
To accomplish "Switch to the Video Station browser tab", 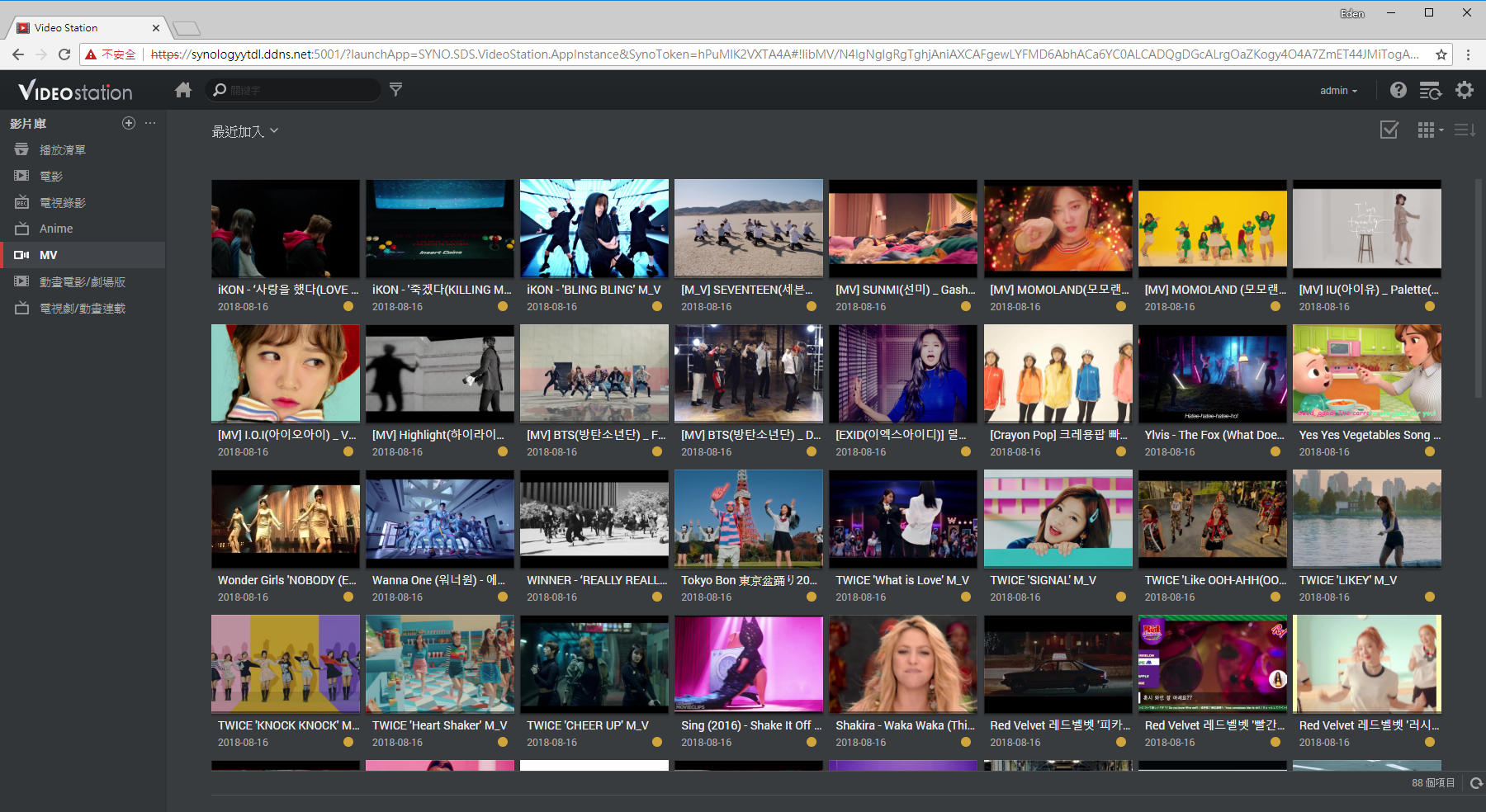I will (x=87, y=27).
